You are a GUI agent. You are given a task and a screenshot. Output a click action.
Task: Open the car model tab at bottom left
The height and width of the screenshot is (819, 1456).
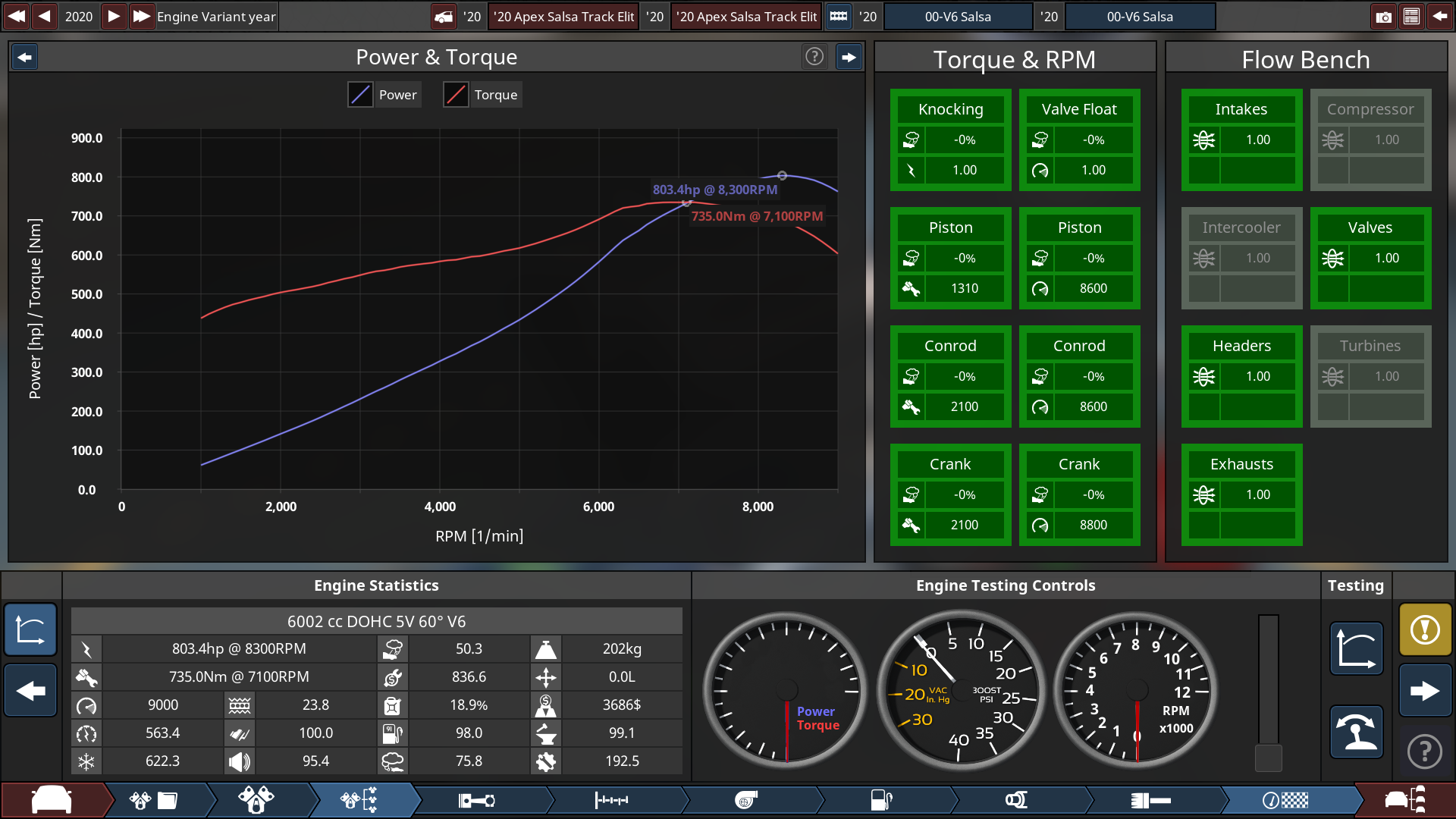coord(52,800)
